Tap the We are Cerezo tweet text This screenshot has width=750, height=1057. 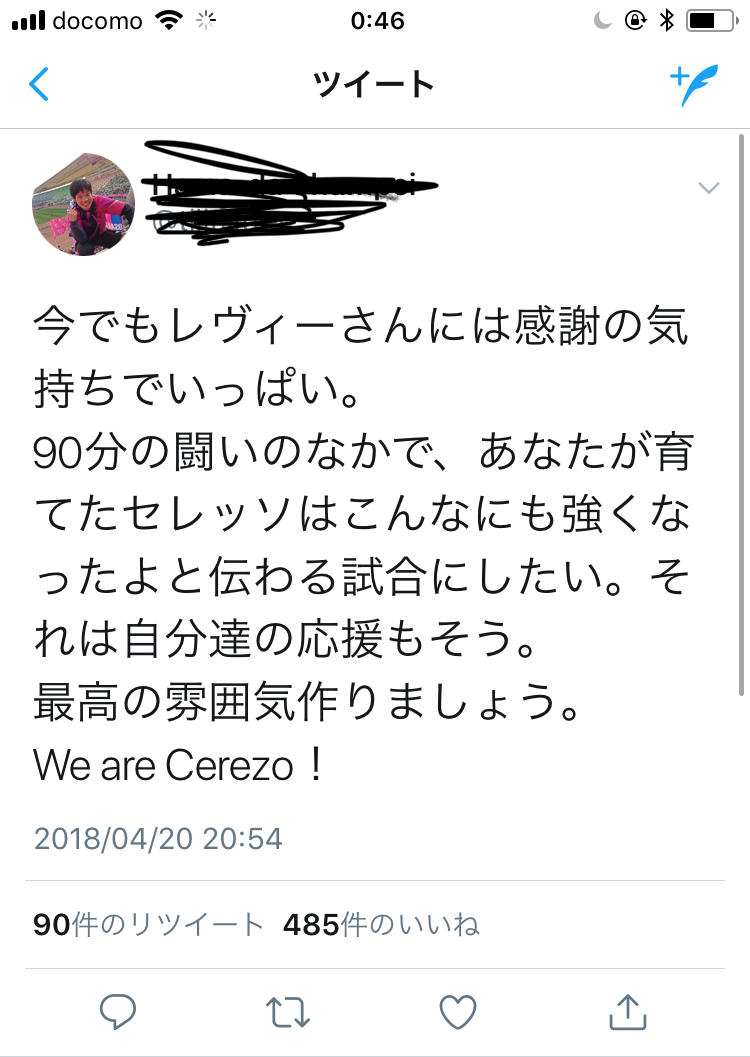tap(180, 767)
